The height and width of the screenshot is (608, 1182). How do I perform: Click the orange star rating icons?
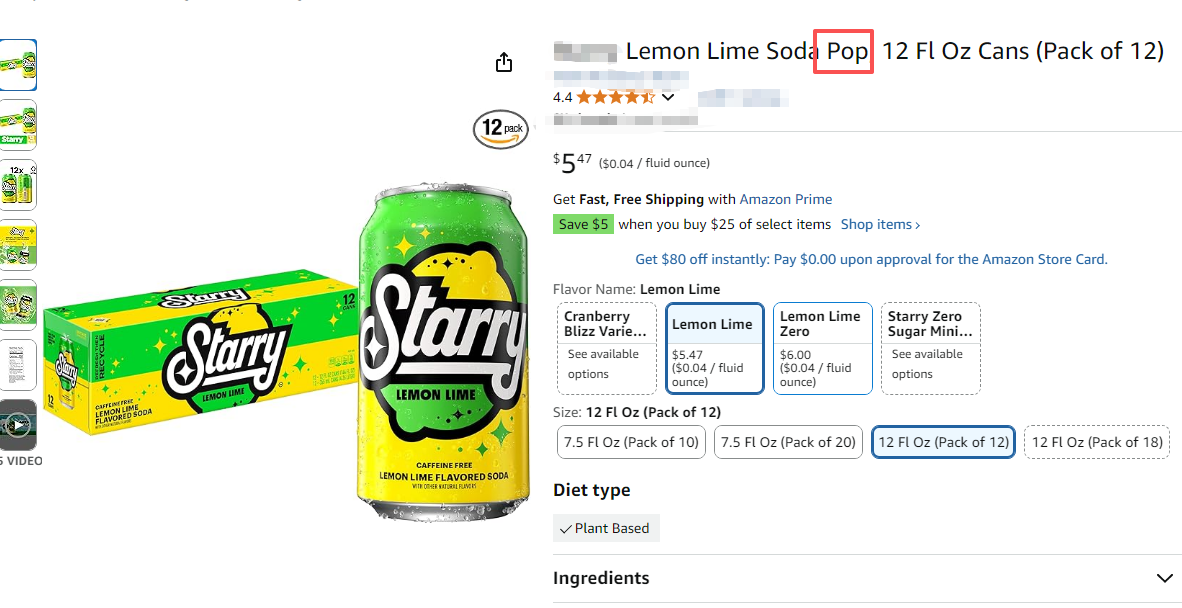point(615,97)
